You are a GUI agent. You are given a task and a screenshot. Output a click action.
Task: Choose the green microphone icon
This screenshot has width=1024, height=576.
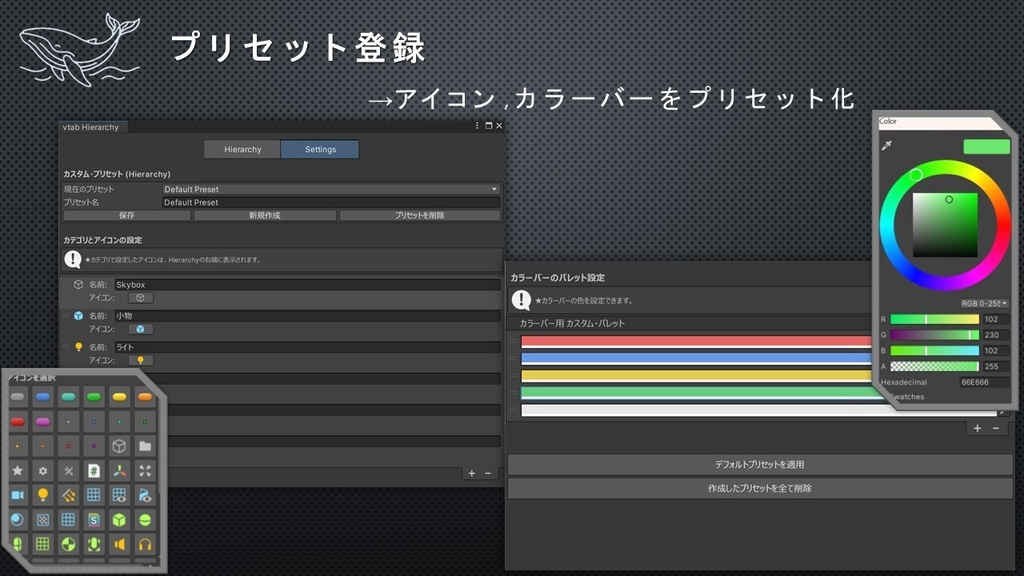click(x=94, y=544)
